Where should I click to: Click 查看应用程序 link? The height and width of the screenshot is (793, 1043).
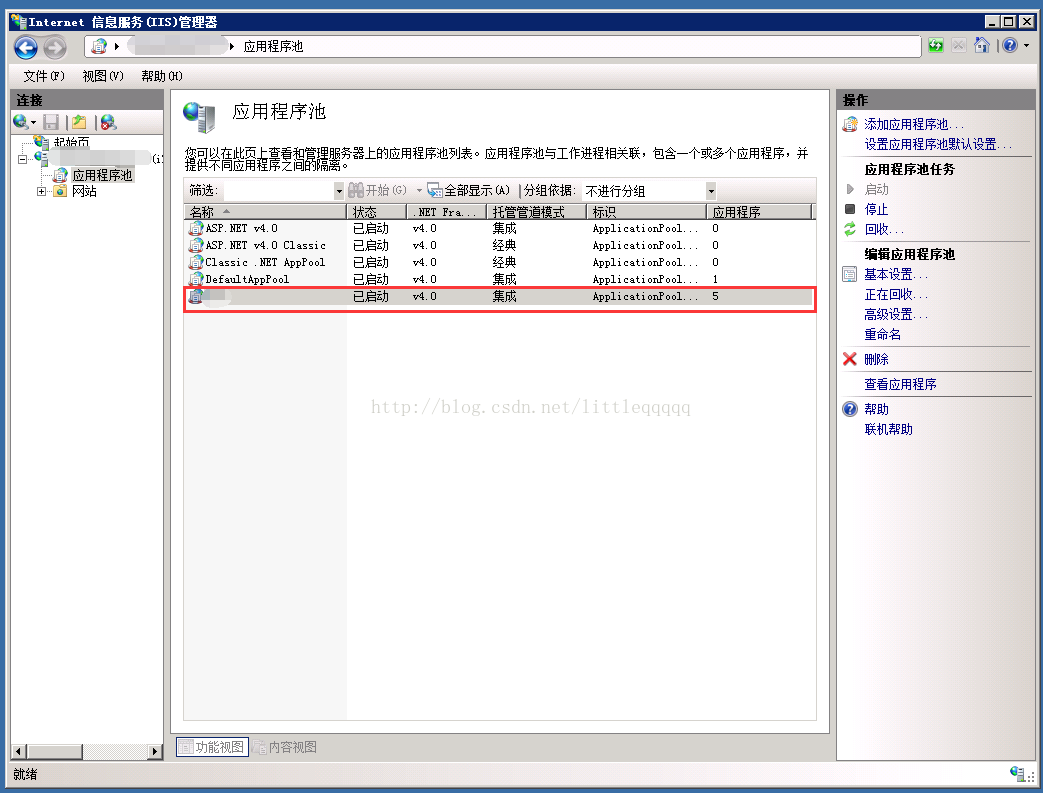(900, 384)
